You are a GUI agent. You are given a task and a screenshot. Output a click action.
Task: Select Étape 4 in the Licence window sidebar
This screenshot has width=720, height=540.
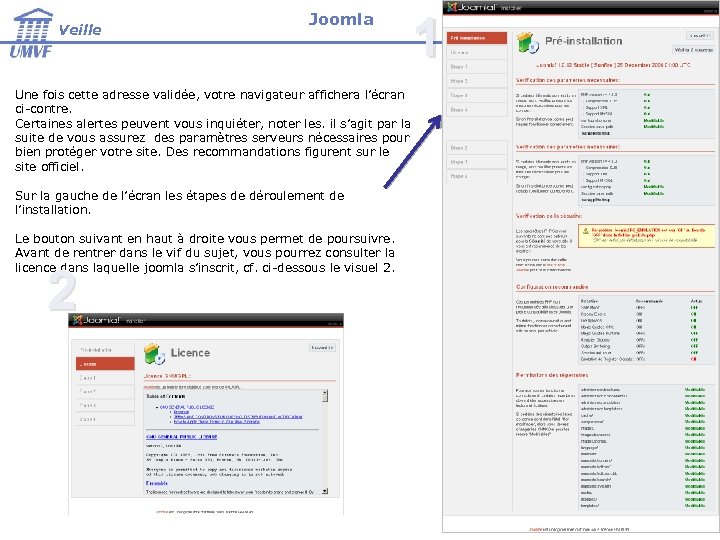tap(105, 419)
